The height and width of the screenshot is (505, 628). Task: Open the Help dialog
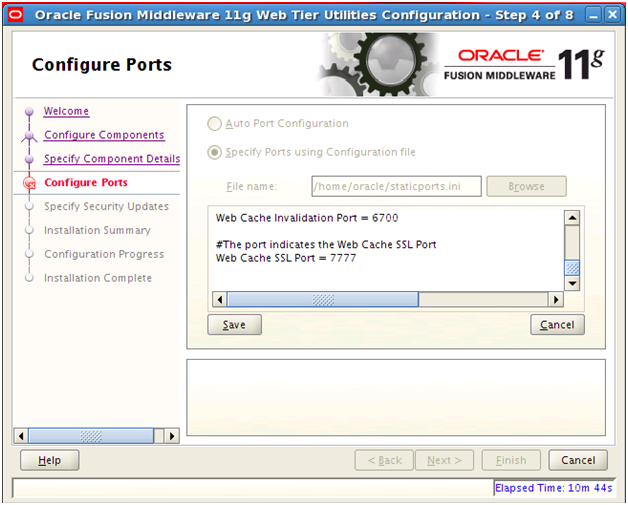(50, 460)
